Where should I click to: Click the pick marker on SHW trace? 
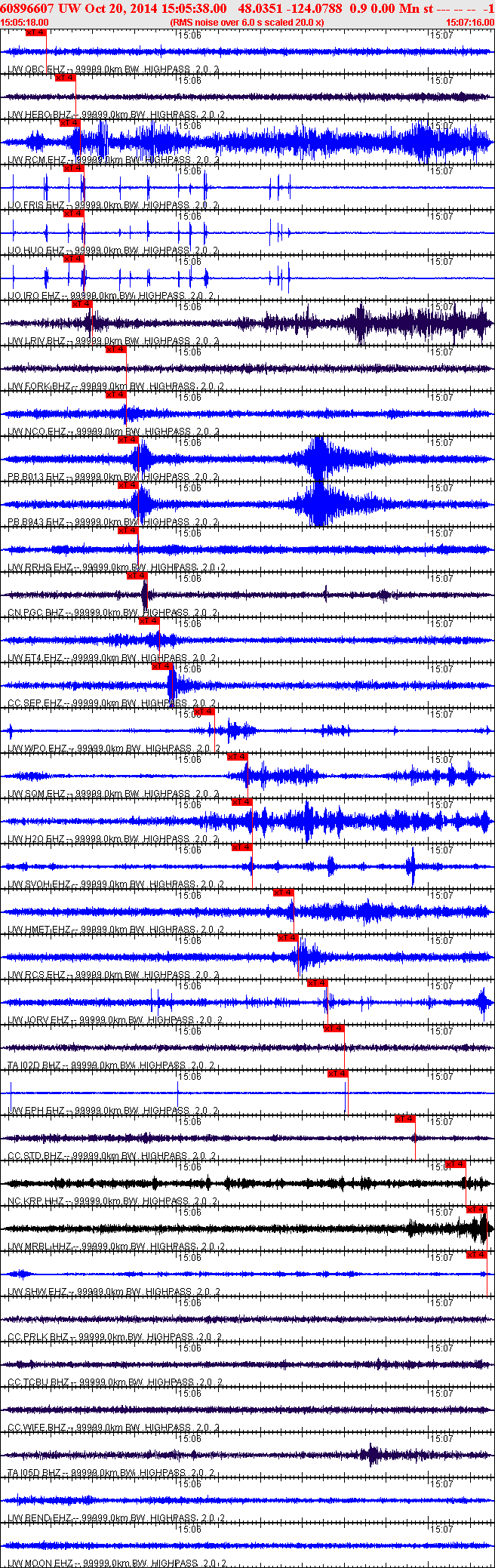[x=477, y=1255]
